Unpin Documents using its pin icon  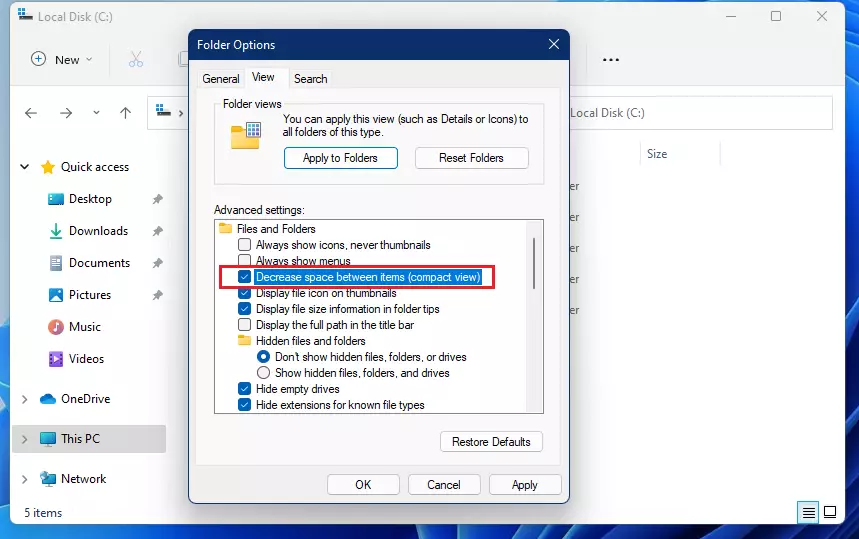tap(158, 263)
